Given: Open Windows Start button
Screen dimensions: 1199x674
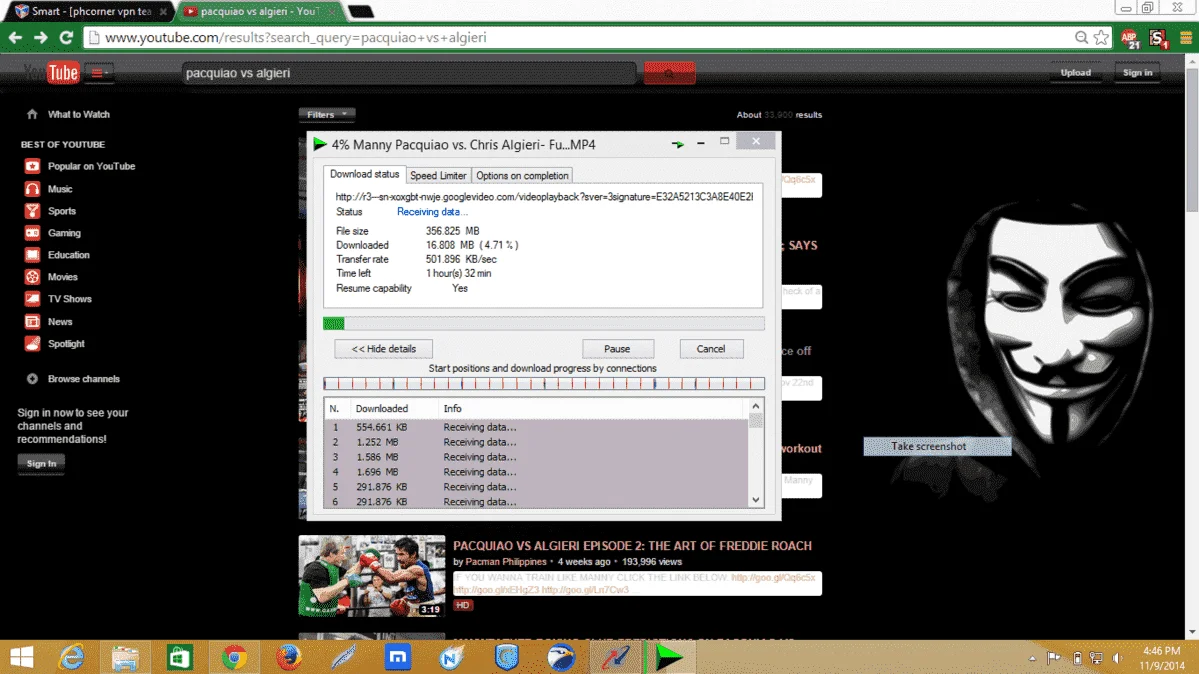Looking at the screenshot, I should 21,657.
